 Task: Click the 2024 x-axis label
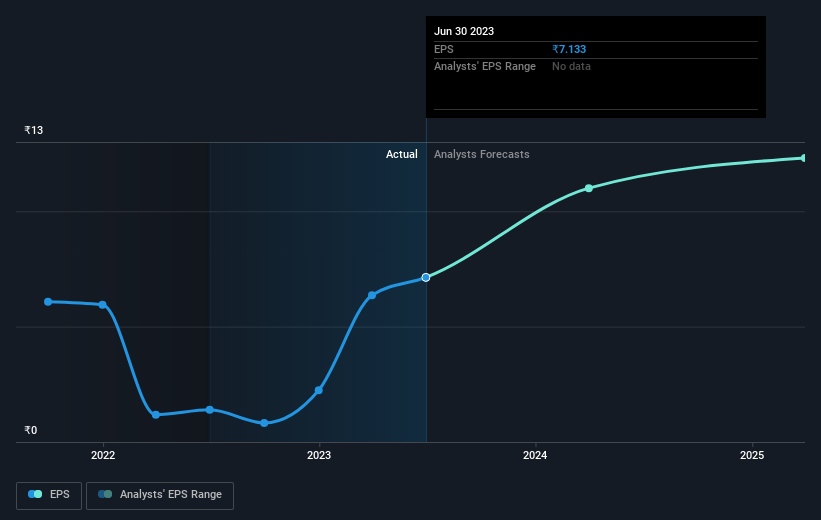click(535, 455)
